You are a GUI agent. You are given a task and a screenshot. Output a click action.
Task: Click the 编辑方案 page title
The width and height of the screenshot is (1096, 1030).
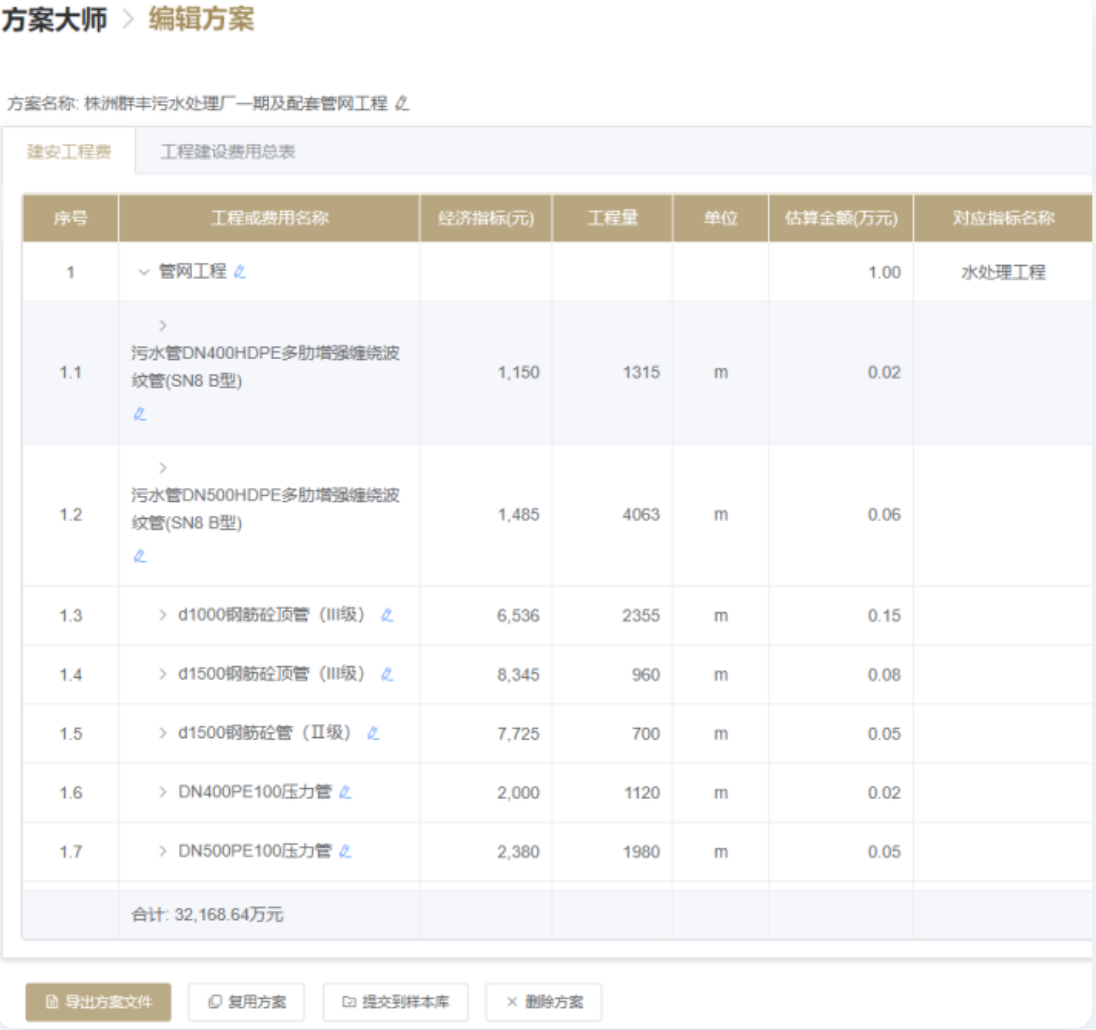201,19
